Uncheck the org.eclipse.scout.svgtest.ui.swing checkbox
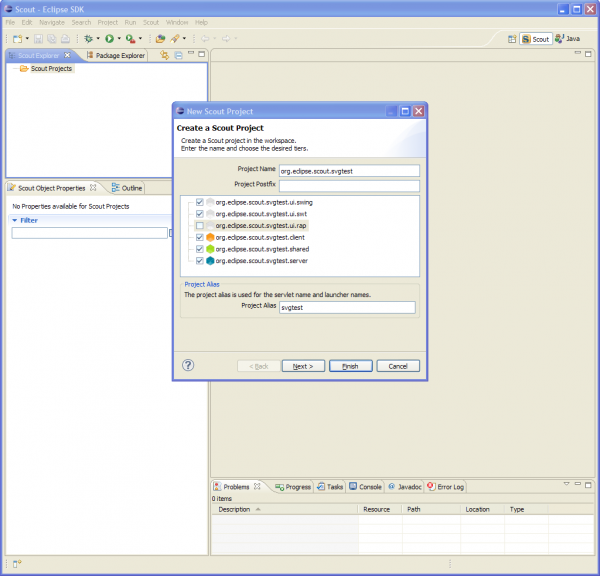The image size is (600, 576). pyautogui.click(x=199, y=202)
